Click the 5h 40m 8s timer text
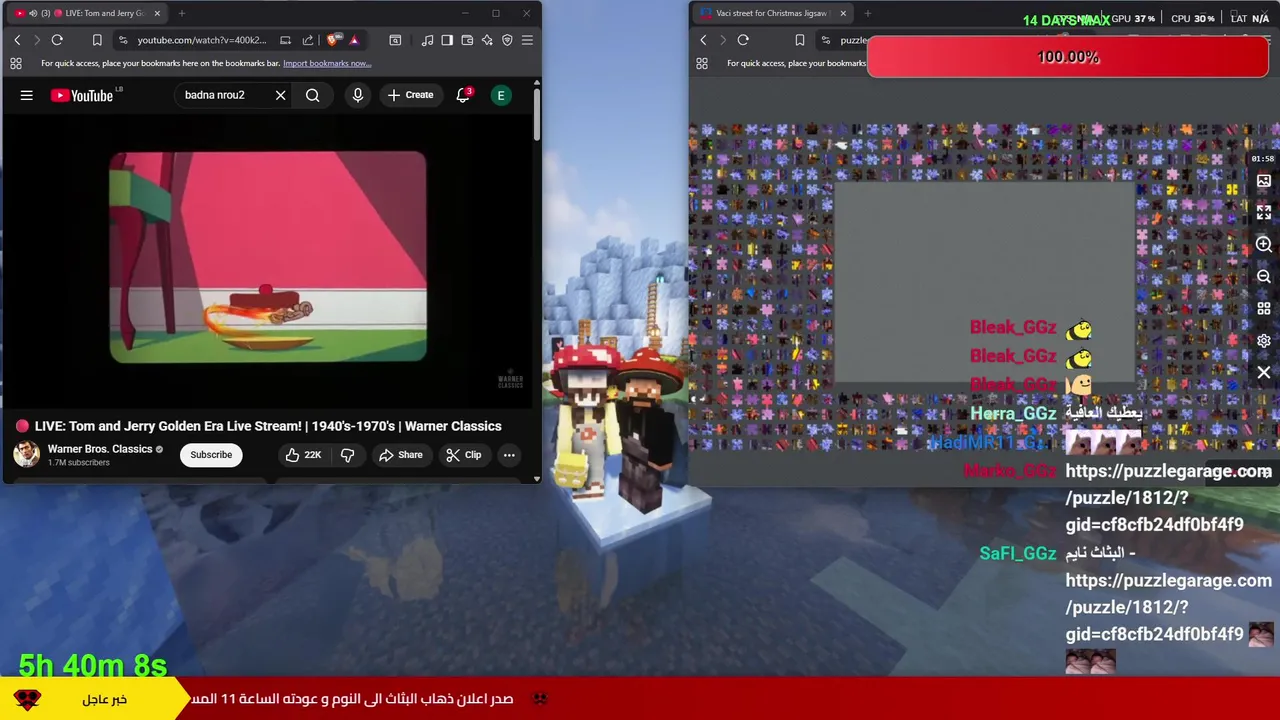 click(93, 665)
